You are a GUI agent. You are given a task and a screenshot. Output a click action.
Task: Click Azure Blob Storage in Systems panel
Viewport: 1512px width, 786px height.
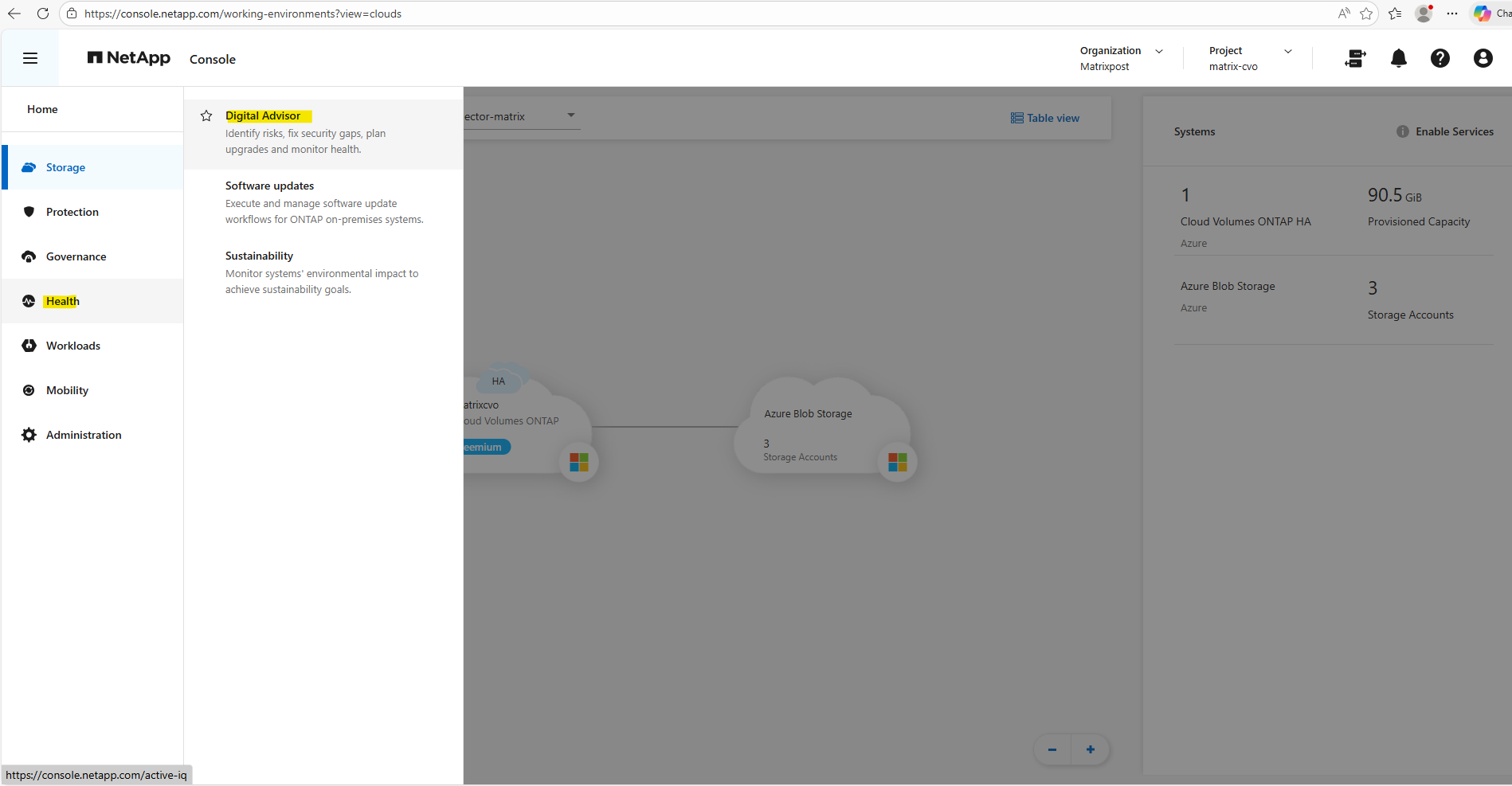coord(1228,286)
